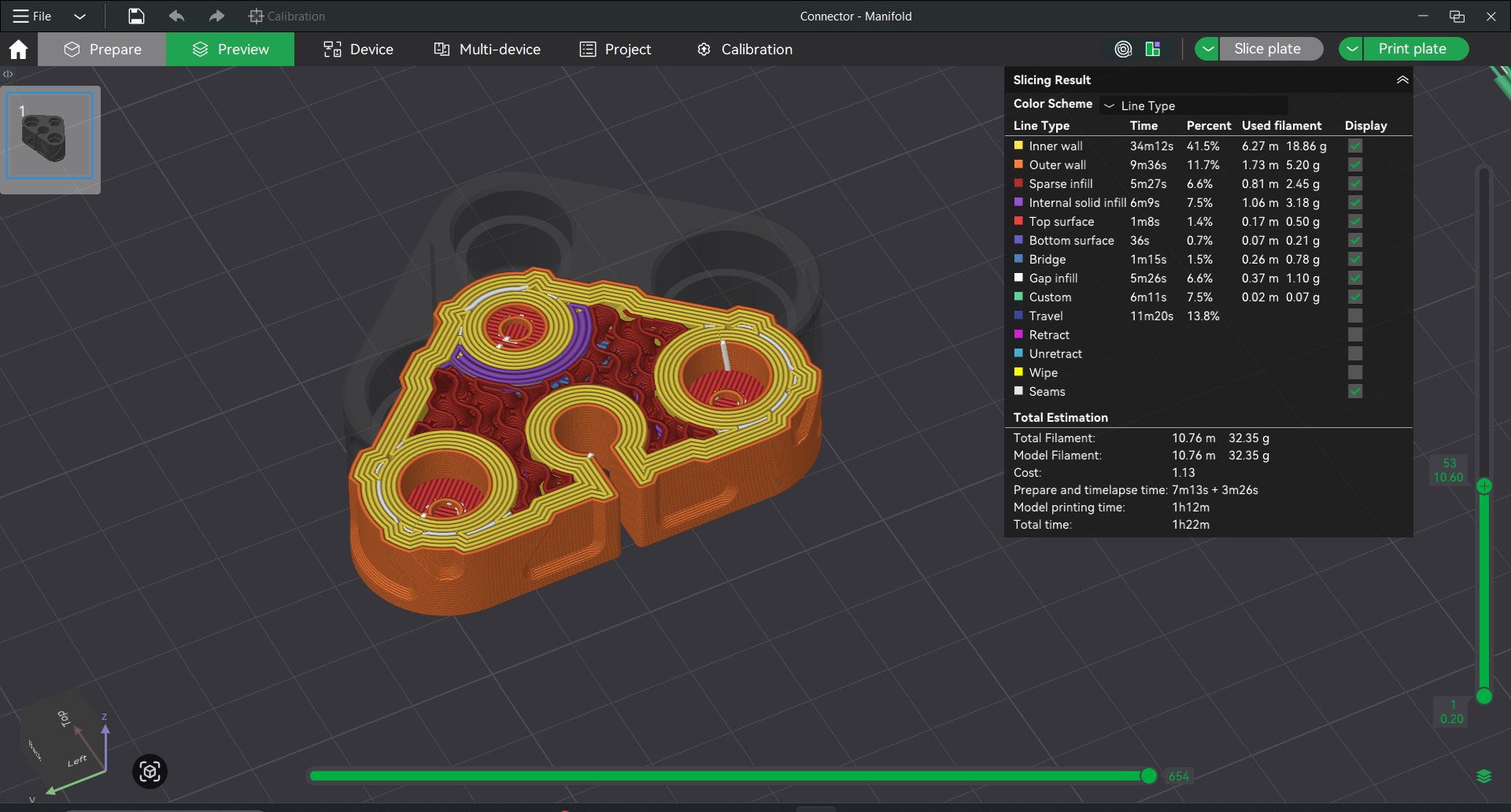Reset the camera with the perspective view icon

[150, 772]
